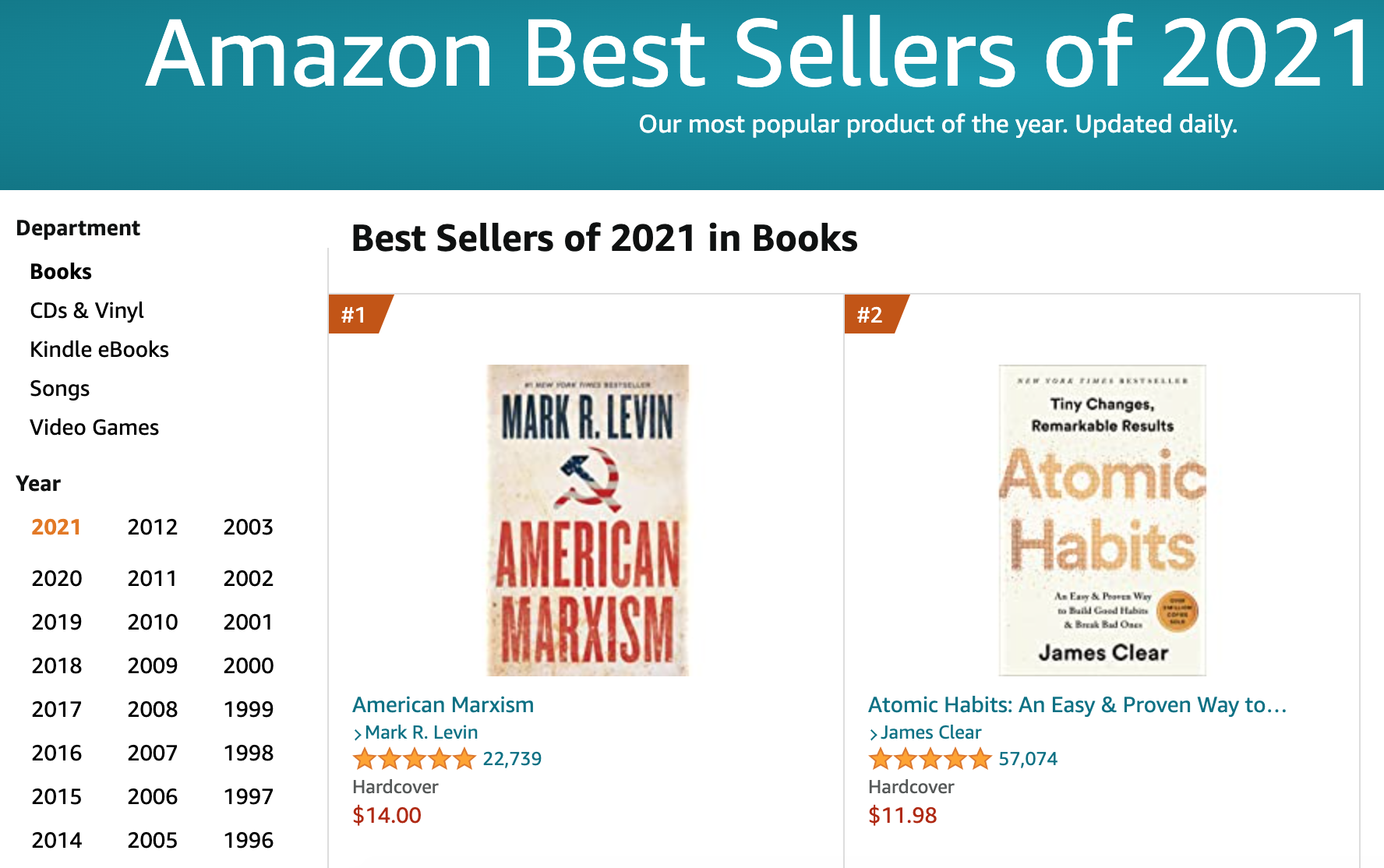Click the star rating for Atomic Habits
This screenshot has height=868, width=1384.
930,758
